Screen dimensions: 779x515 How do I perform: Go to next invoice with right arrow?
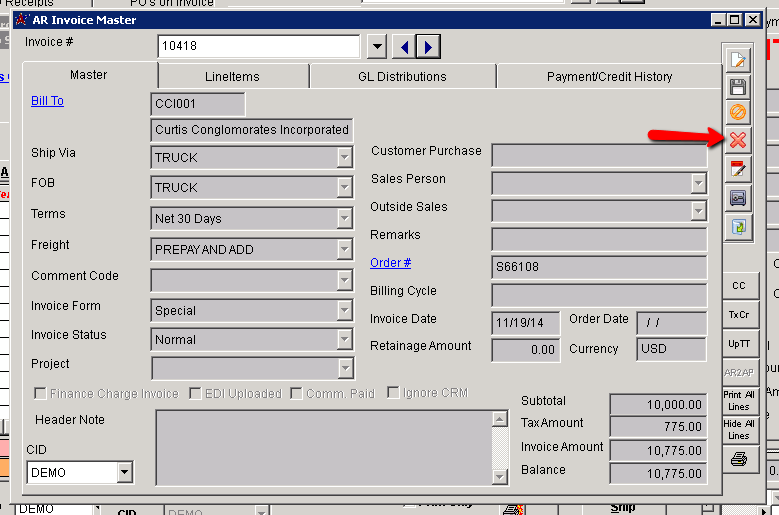428,47
